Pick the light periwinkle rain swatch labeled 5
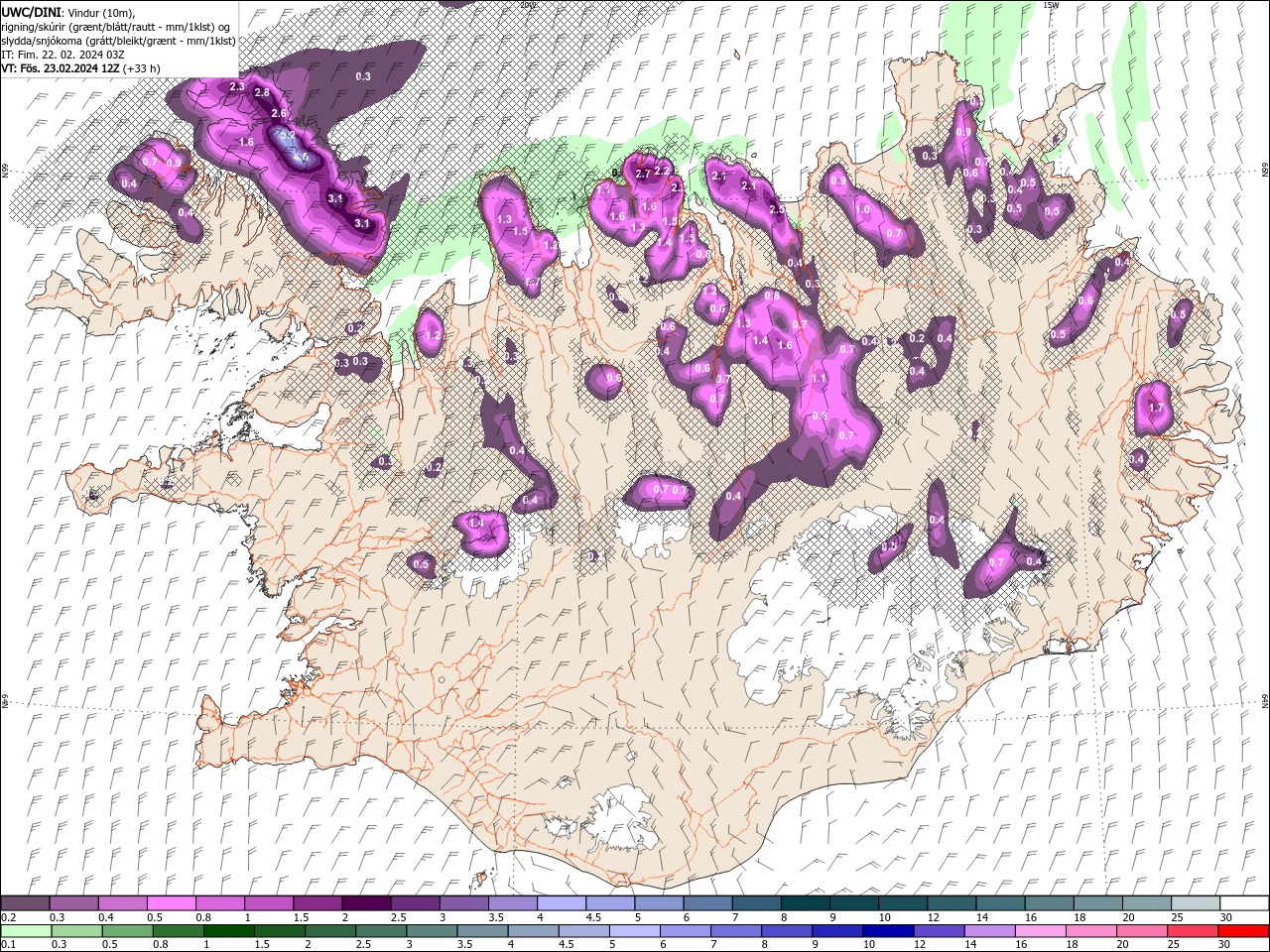This screenshot has width=1270, height=952. pos(635,931)
